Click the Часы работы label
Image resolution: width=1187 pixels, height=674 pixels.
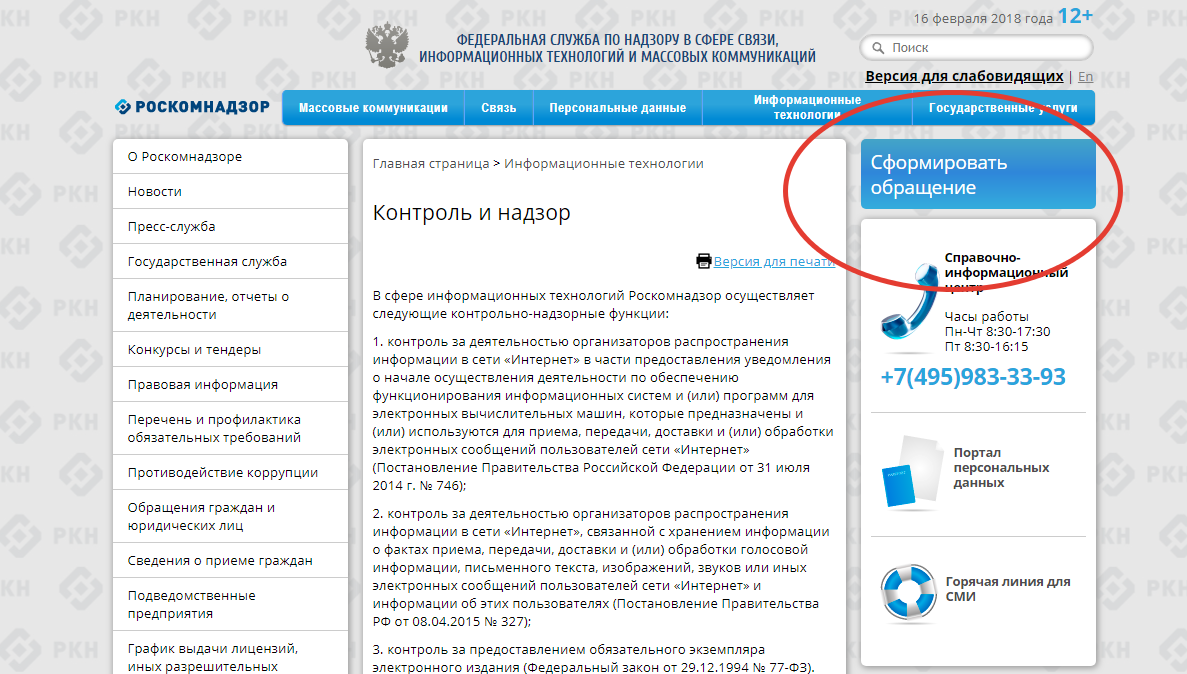click(986, 317)
